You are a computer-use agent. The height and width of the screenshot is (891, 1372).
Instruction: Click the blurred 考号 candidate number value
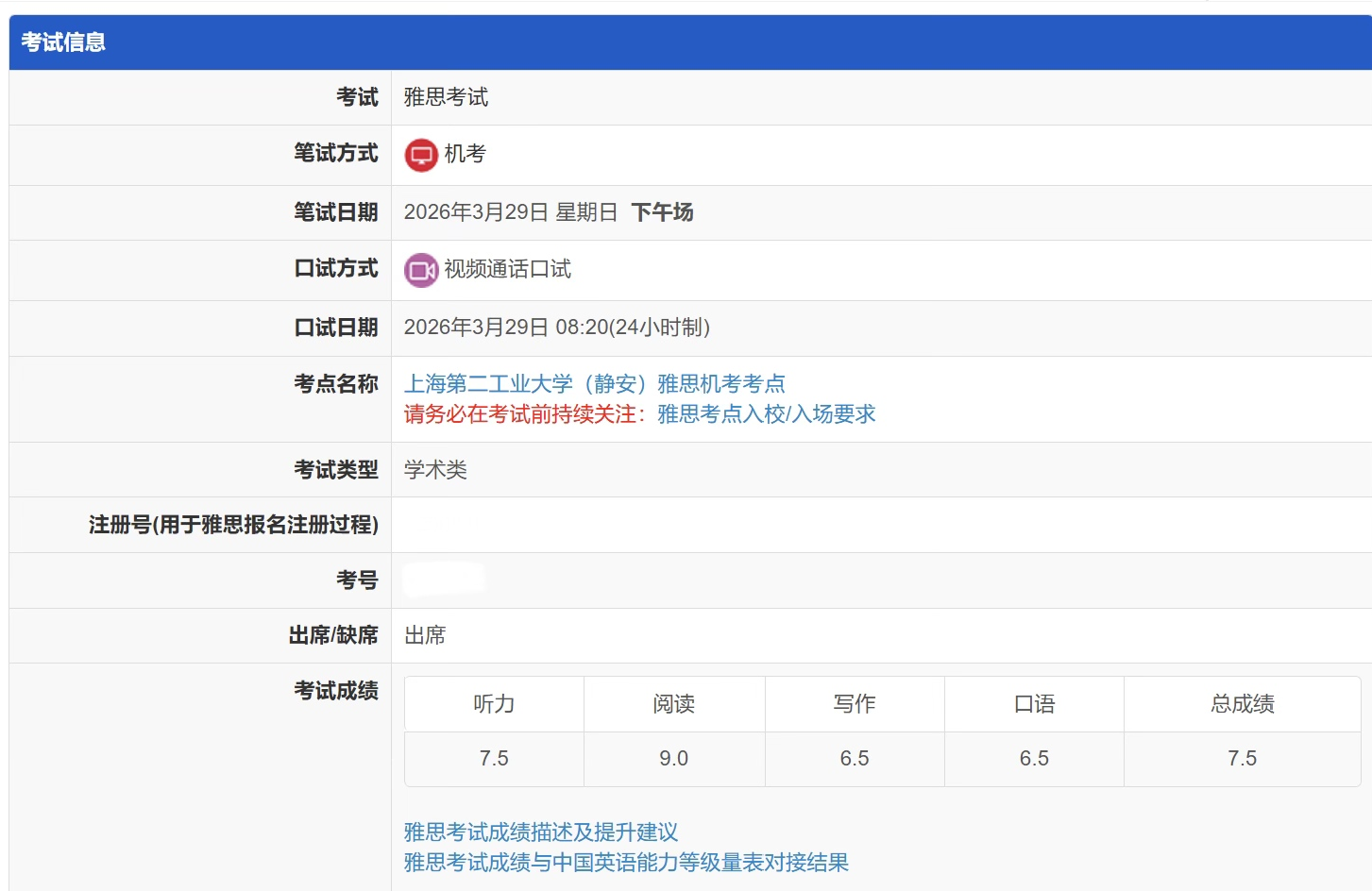coord(444,580)
